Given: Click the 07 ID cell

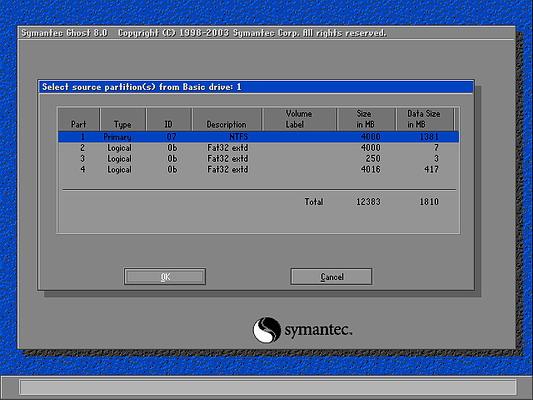Looking at the screenshot, I should pyautogui.click(x=172, y=137).
